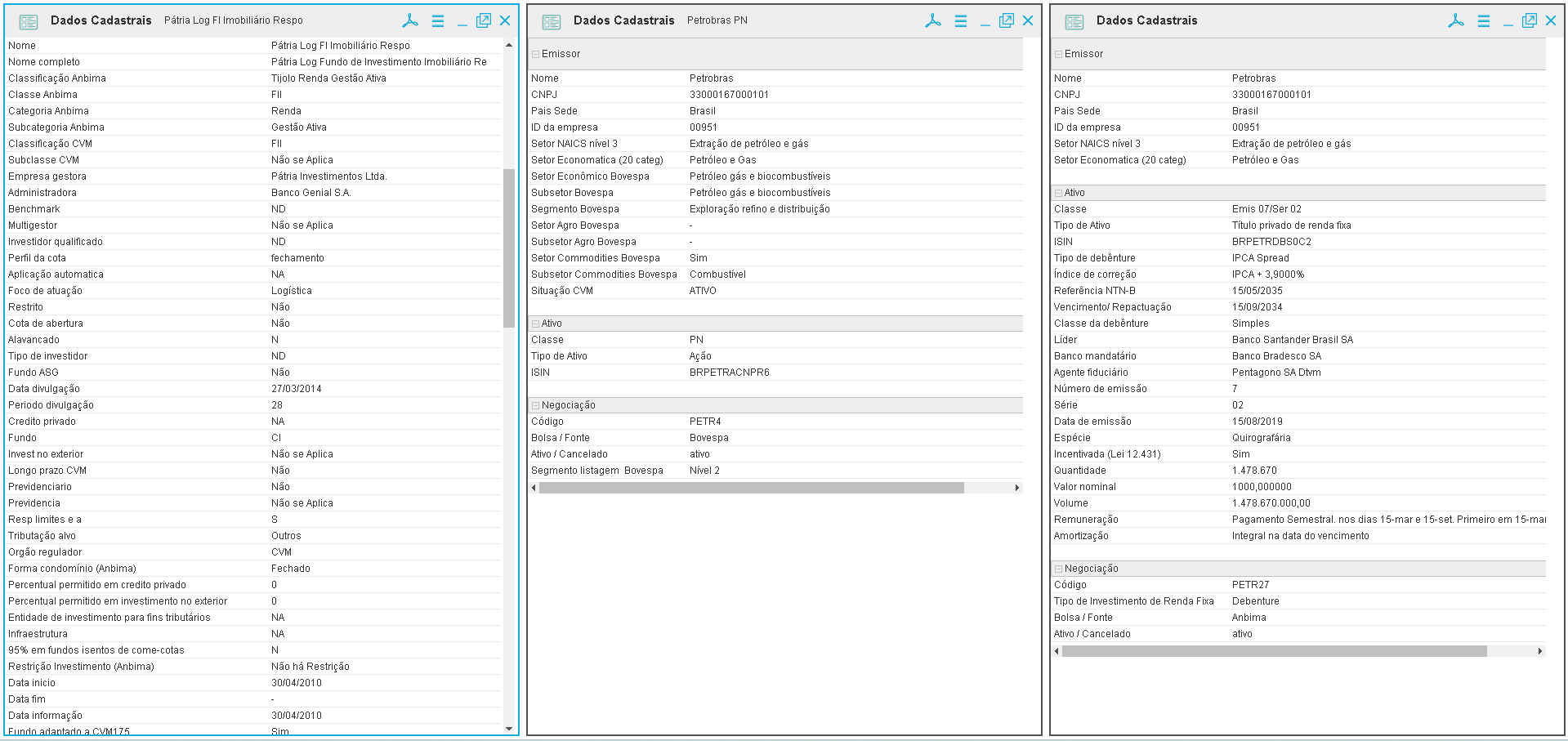The height and width of the screenshot is (741, 1568).
Task: Collapse the Emissor section in PETR27 debenture panel
Action: tap(1058, 55)
